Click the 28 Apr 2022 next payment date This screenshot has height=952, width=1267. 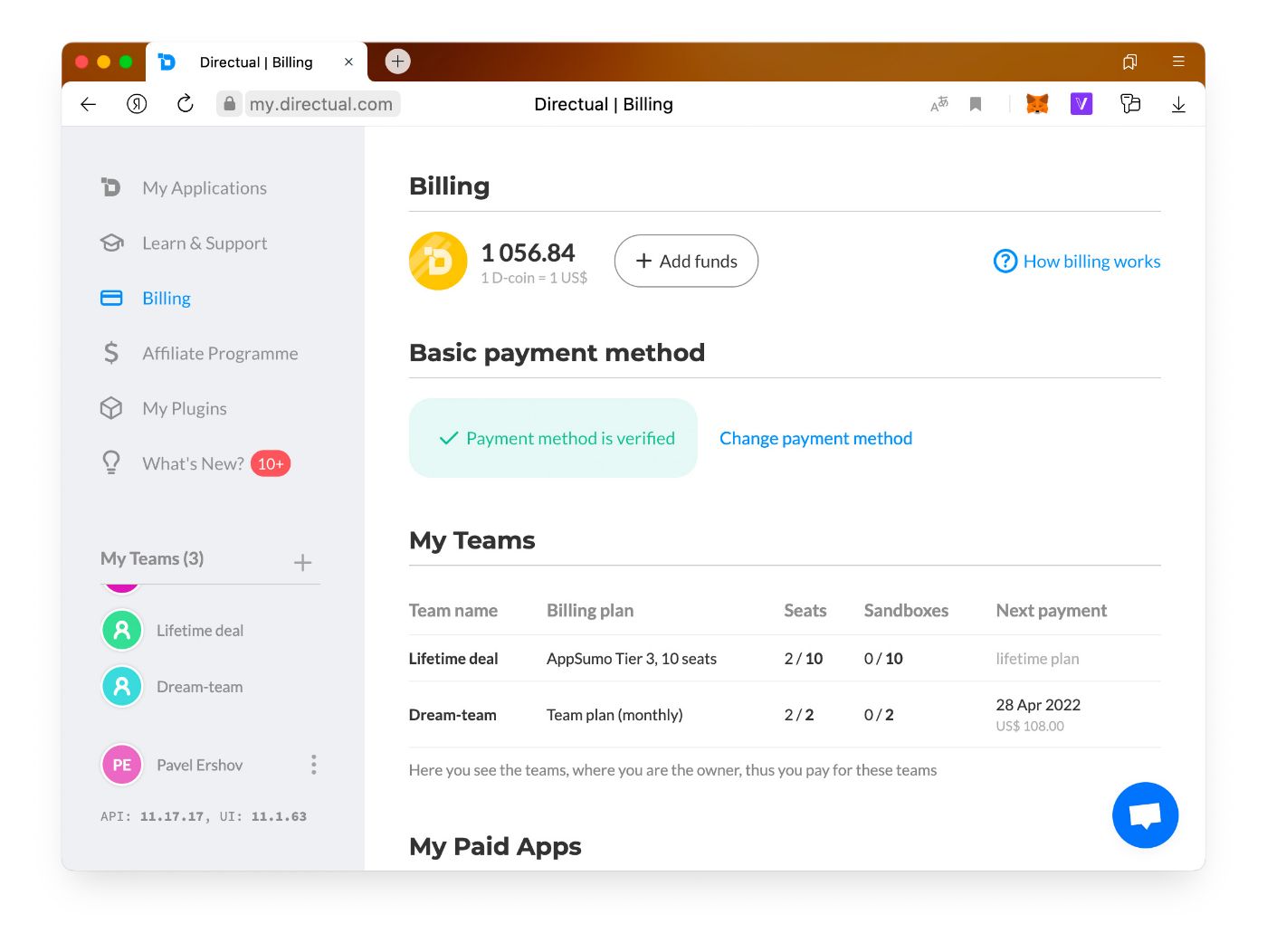click(x=1038, y=705)
